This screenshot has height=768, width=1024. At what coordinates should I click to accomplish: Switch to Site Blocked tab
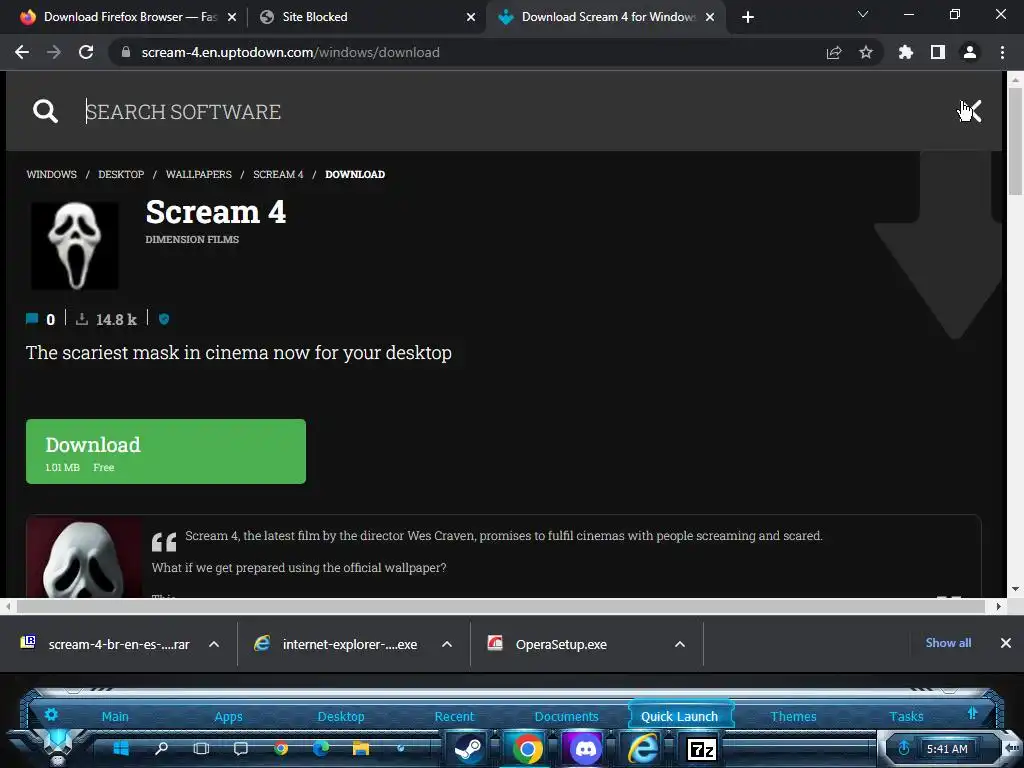click(315, 17)
